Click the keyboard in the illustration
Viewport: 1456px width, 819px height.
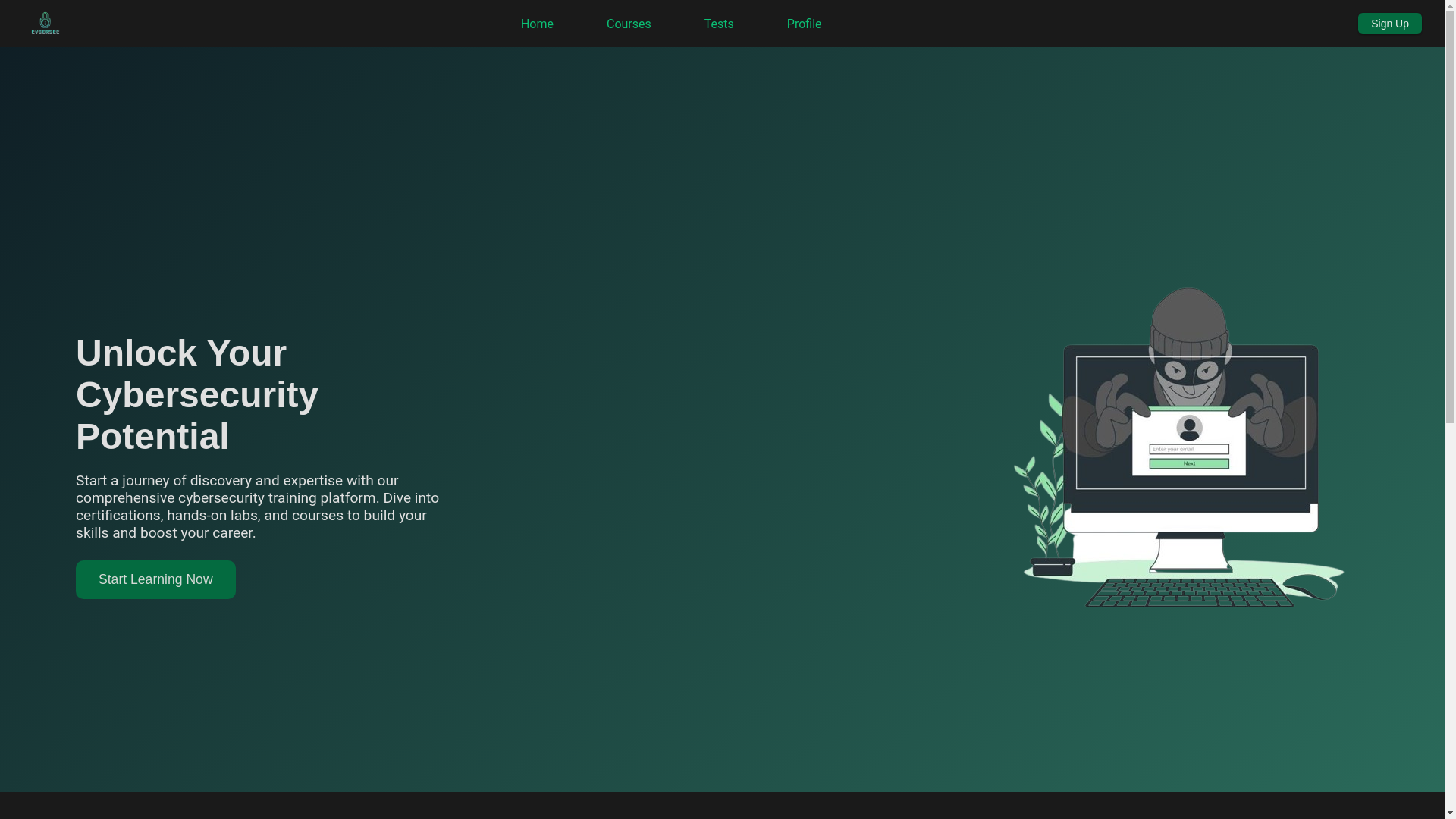click(1188, 593)
